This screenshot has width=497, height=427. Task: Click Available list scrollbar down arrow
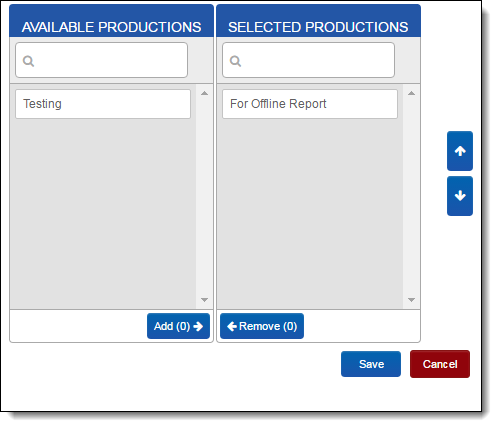coord(204,300)
